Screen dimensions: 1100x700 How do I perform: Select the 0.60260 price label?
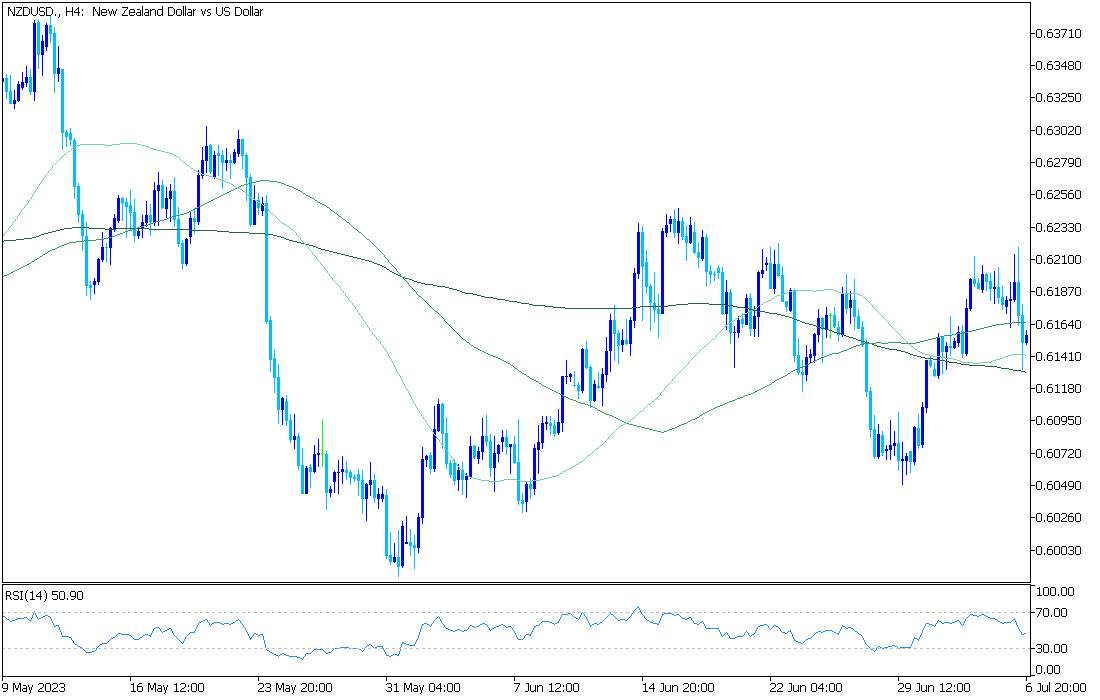[x=1059, y=518]
